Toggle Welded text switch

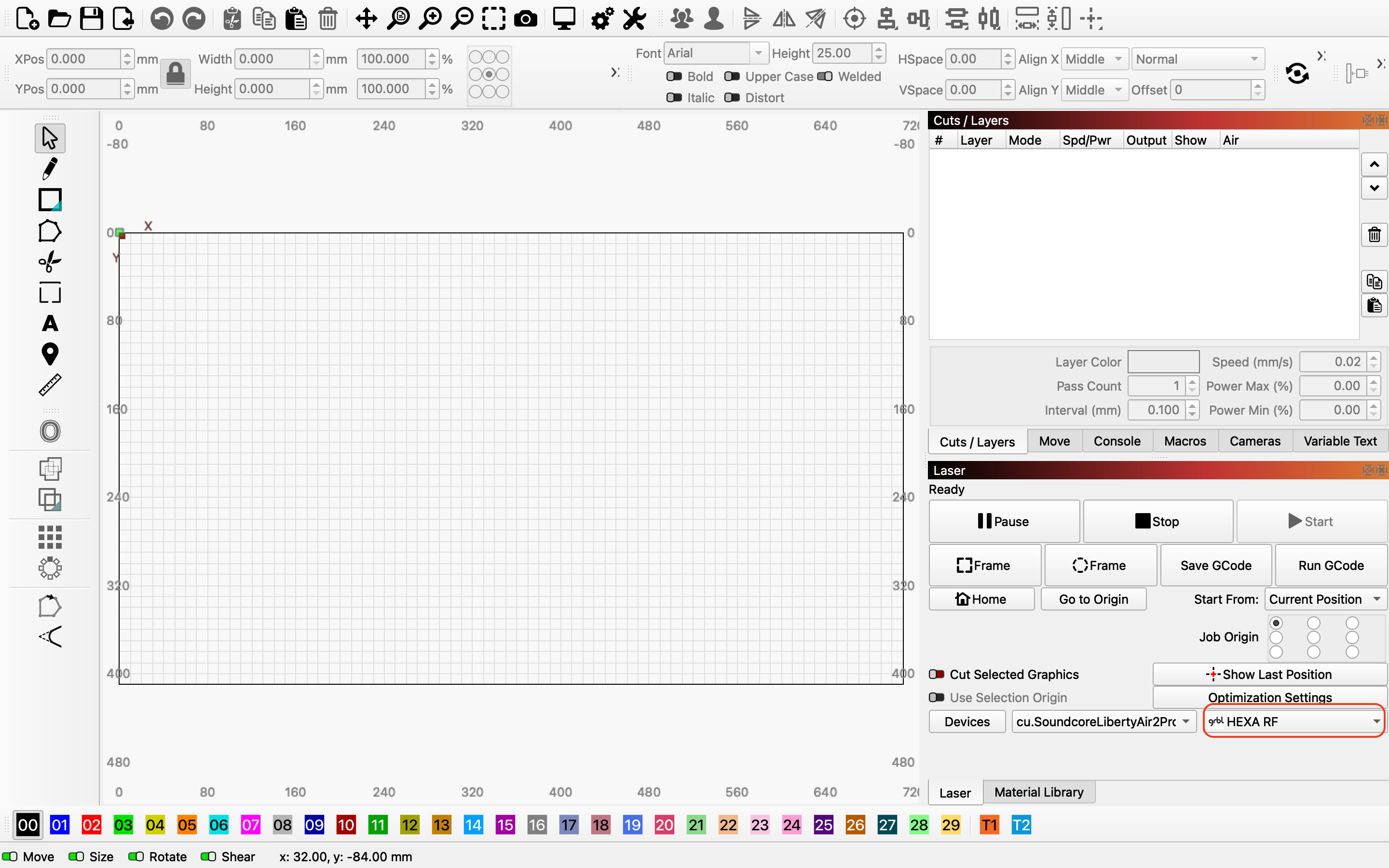pos(825,76)
